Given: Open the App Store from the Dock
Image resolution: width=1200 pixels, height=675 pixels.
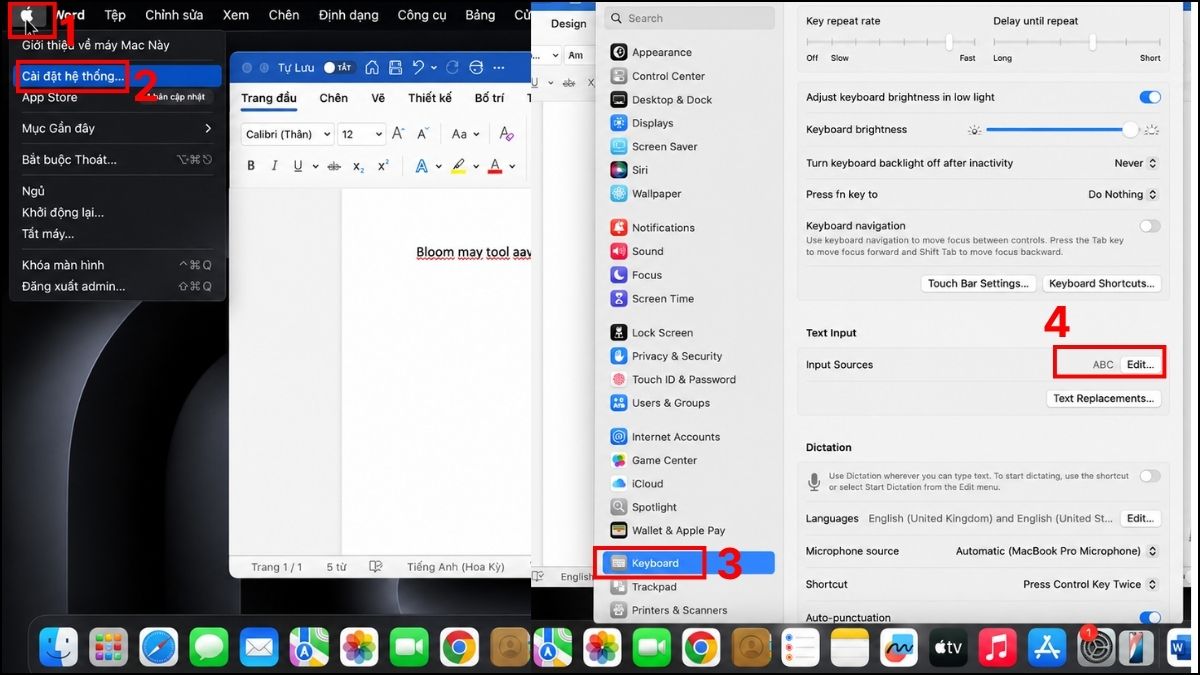Looking at the screenshot, I should coord(1047,647).
